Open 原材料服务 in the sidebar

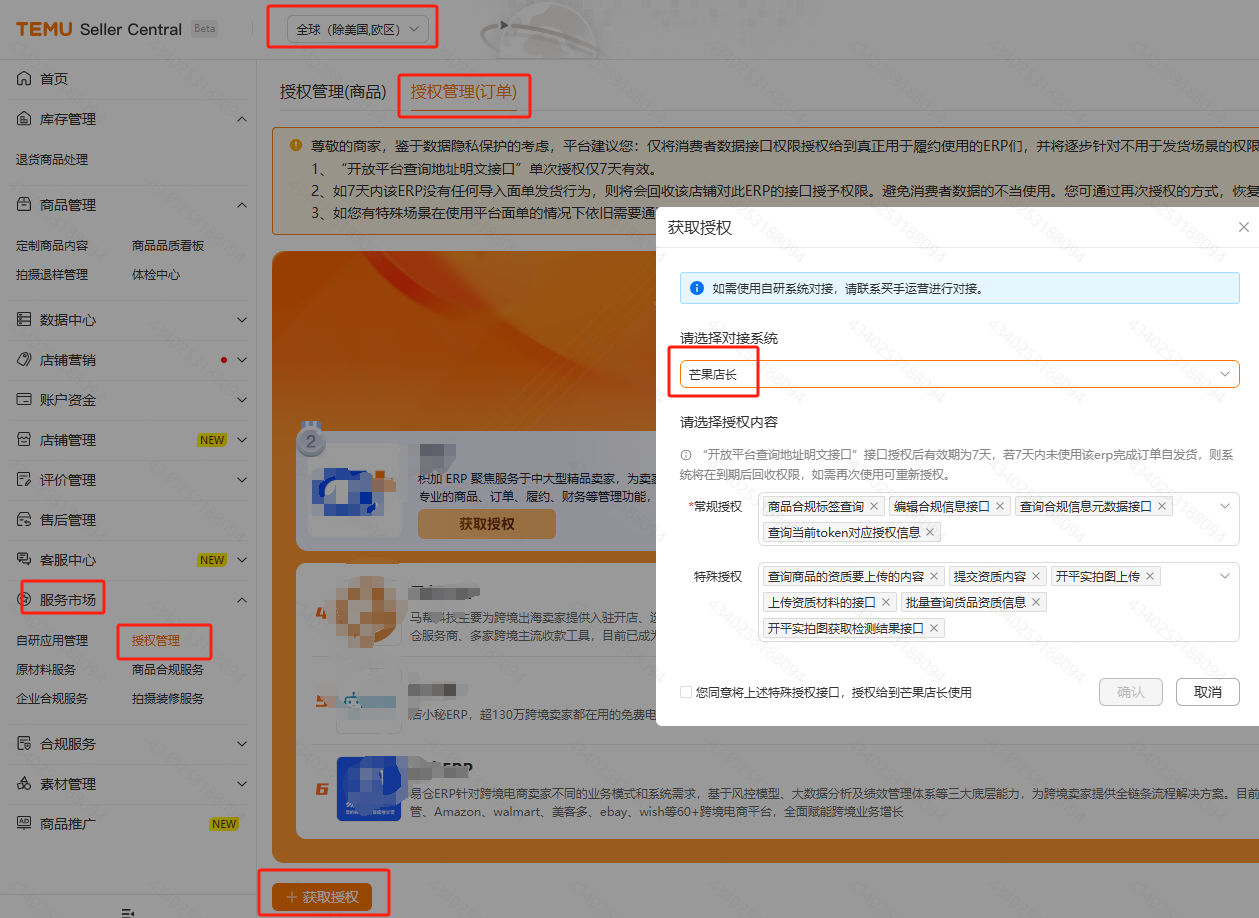coord(46,669)
